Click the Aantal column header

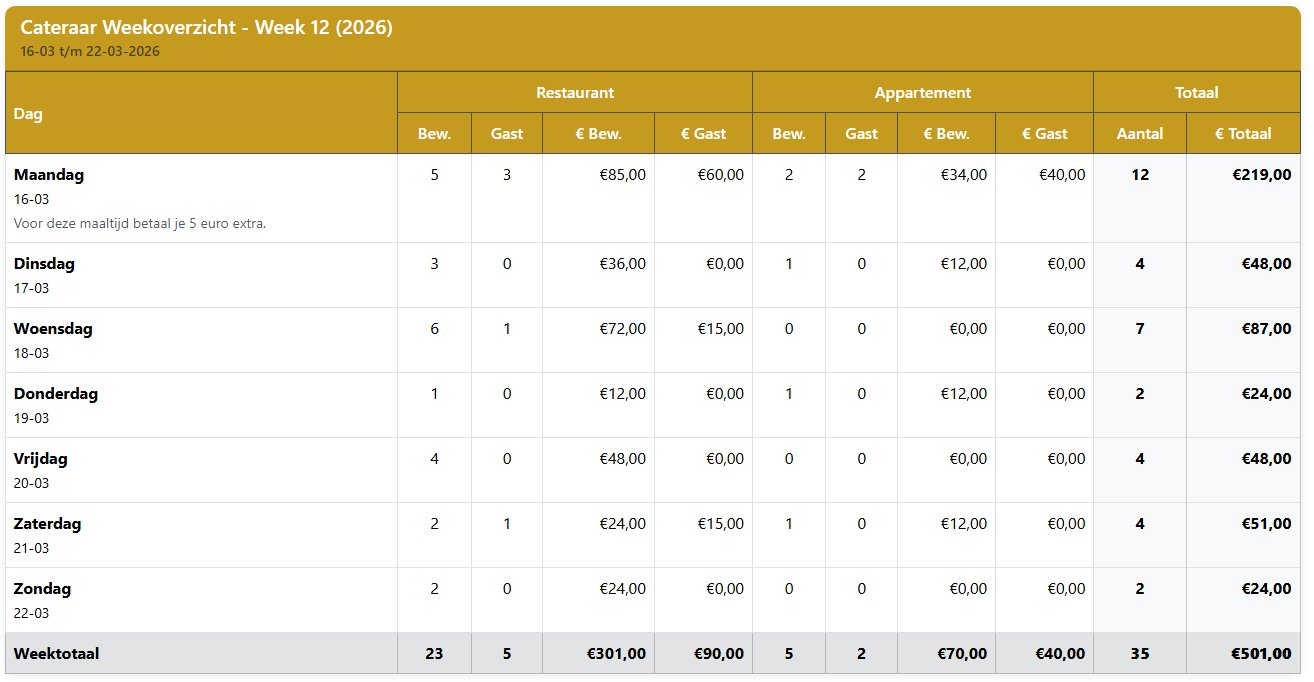(1140, 134)
